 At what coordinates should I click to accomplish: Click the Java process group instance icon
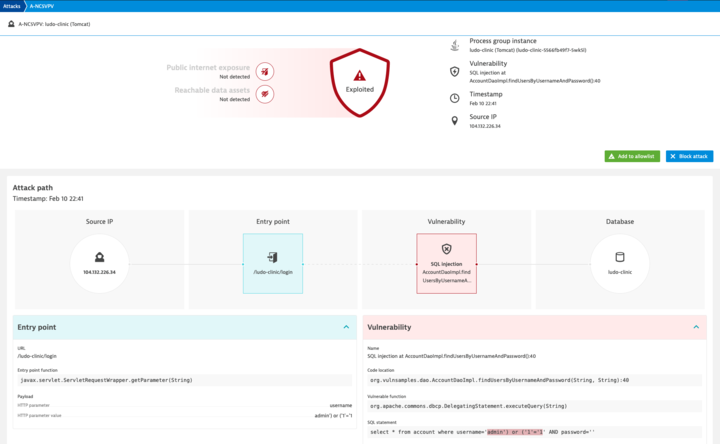[455, 45]
